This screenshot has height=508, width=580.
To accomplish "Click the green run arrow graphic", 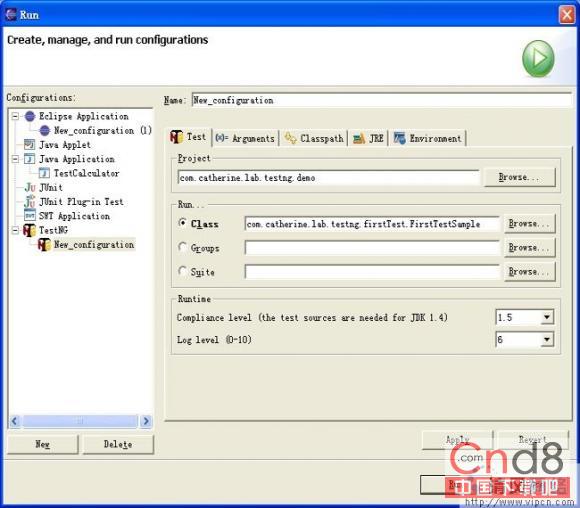I will pyautogui.click(x=538, y=58).
